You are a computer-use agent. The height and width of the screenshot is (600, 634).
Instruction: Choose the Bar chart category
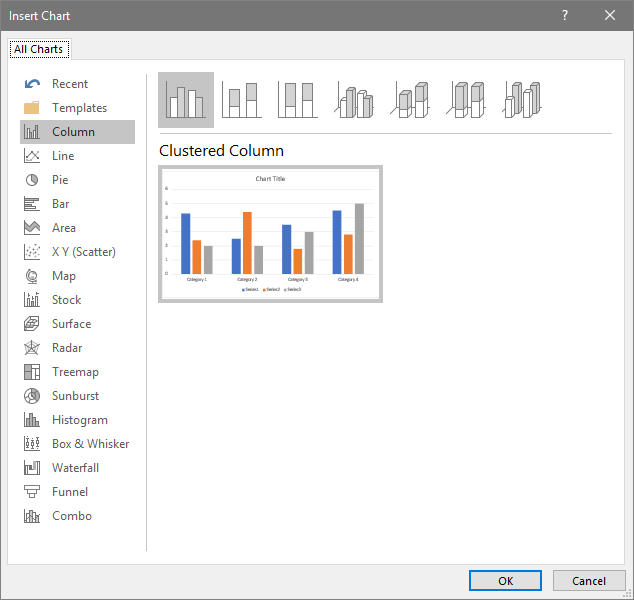tap(60, 204)
